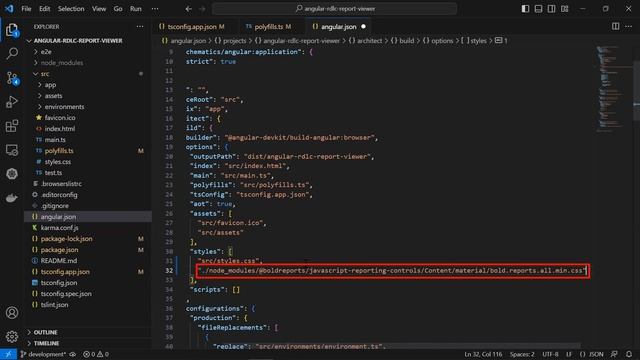Open the Search view in activity bar
This screenshot has width=640, height=360.
pyautogui.click(x=12, y=53)
